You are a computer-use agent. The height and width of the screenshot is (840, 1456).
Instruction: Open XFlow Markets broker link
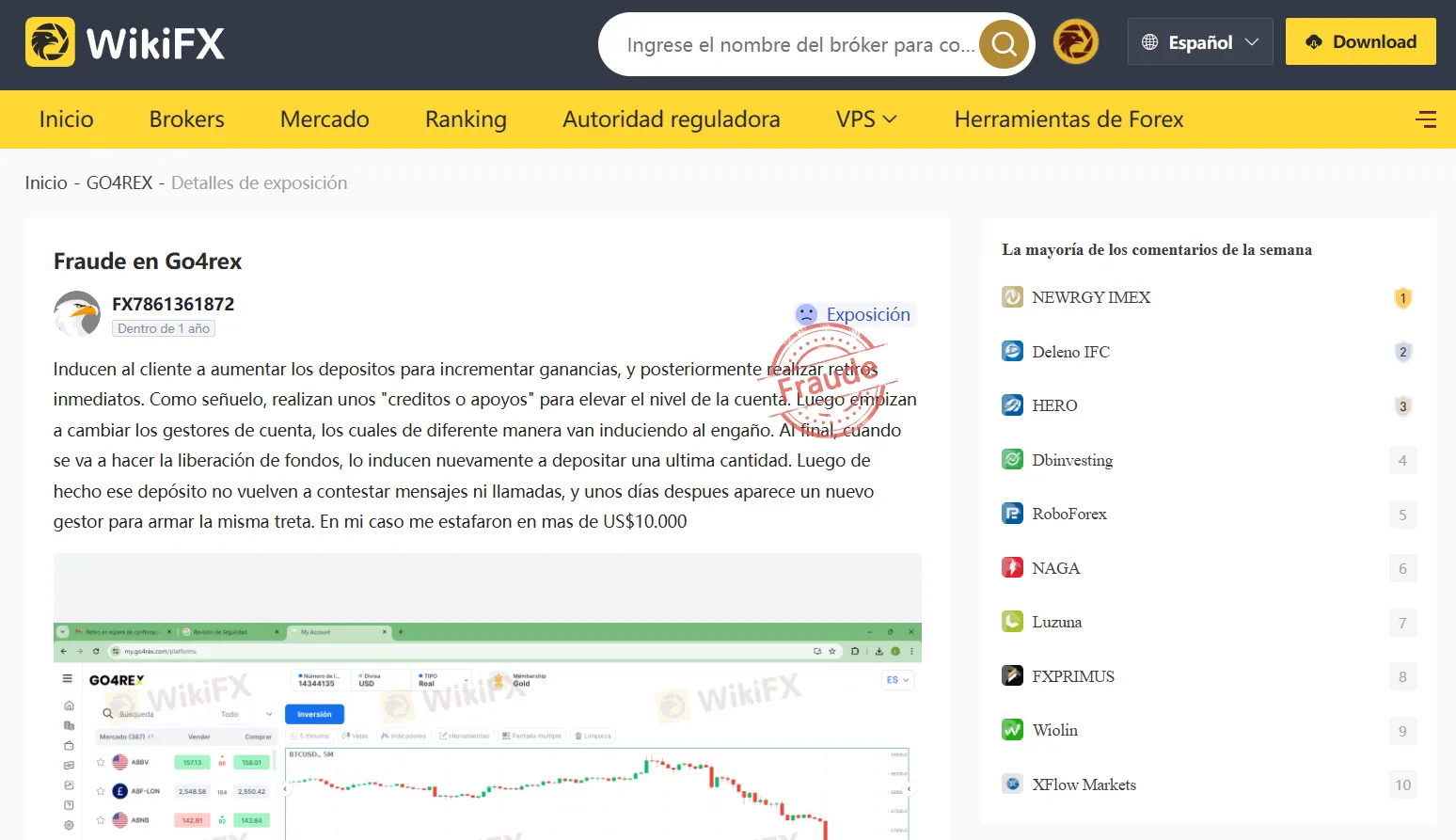click(x=1084, y=785)
